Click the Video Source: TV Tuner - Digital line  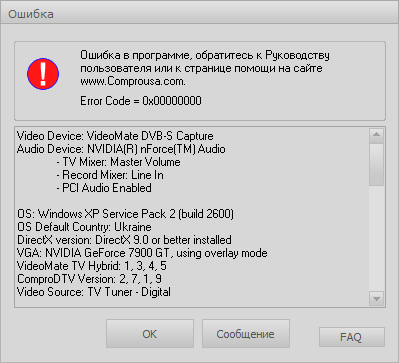tap(94, 292)
